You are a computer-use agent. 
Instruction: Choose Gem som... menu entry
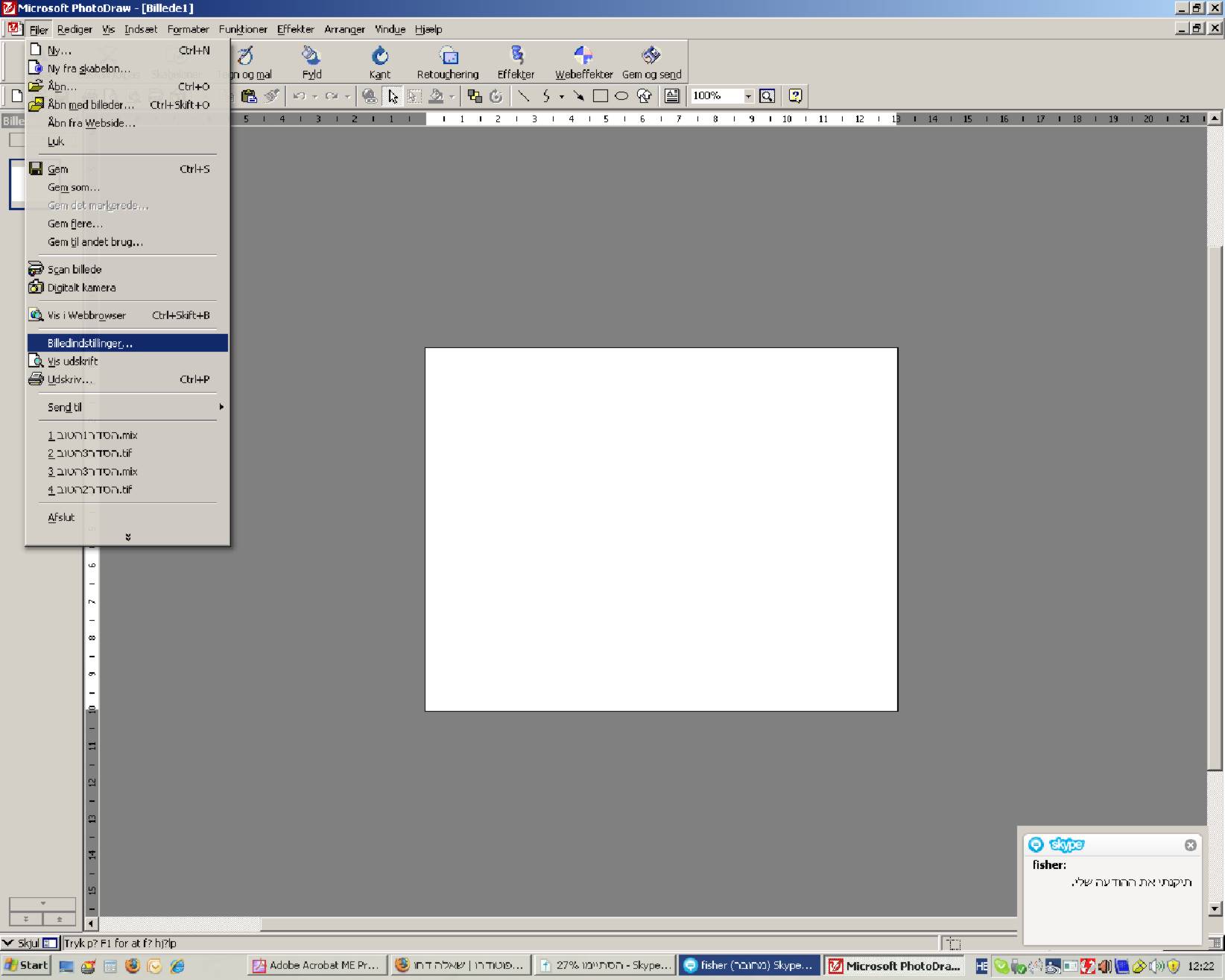127,187
